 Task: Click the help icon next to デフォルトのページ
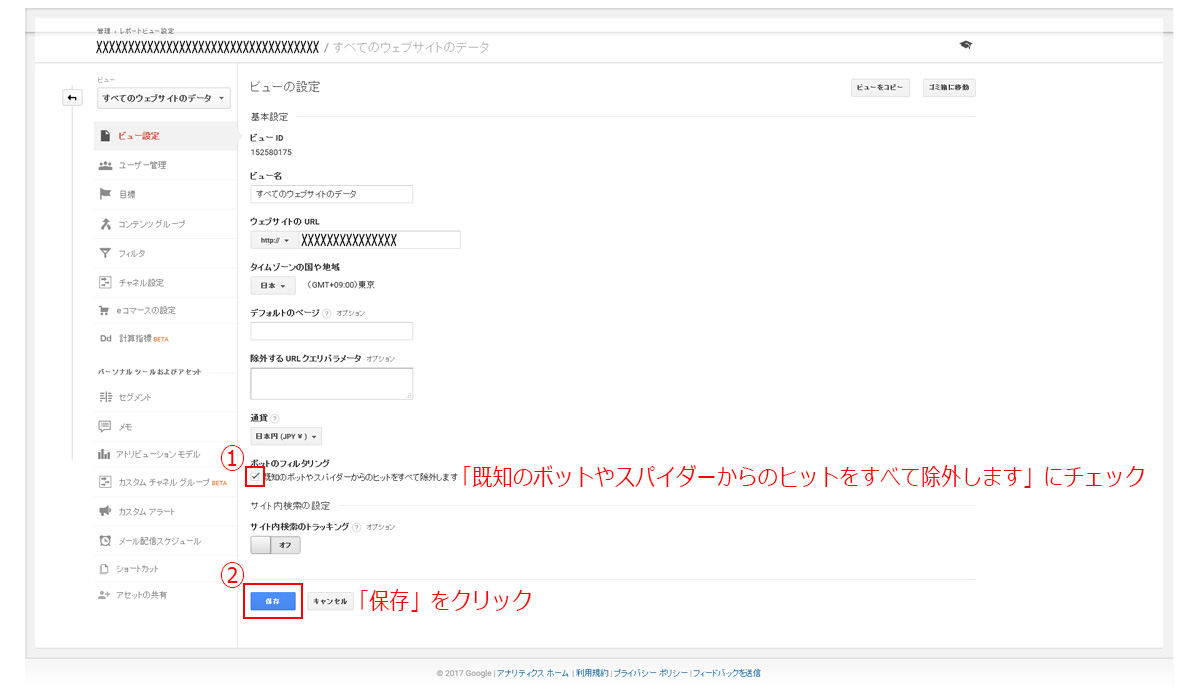327,313
